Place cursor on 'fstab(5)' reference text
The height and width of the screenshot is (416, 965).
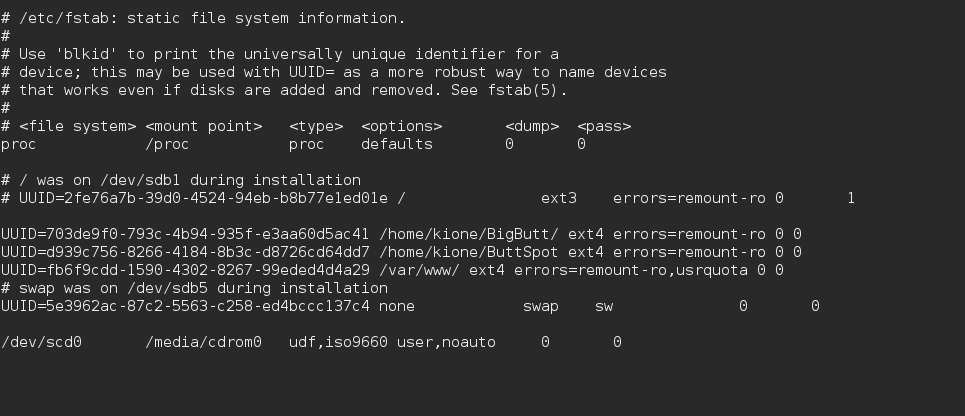click(531, 90)
